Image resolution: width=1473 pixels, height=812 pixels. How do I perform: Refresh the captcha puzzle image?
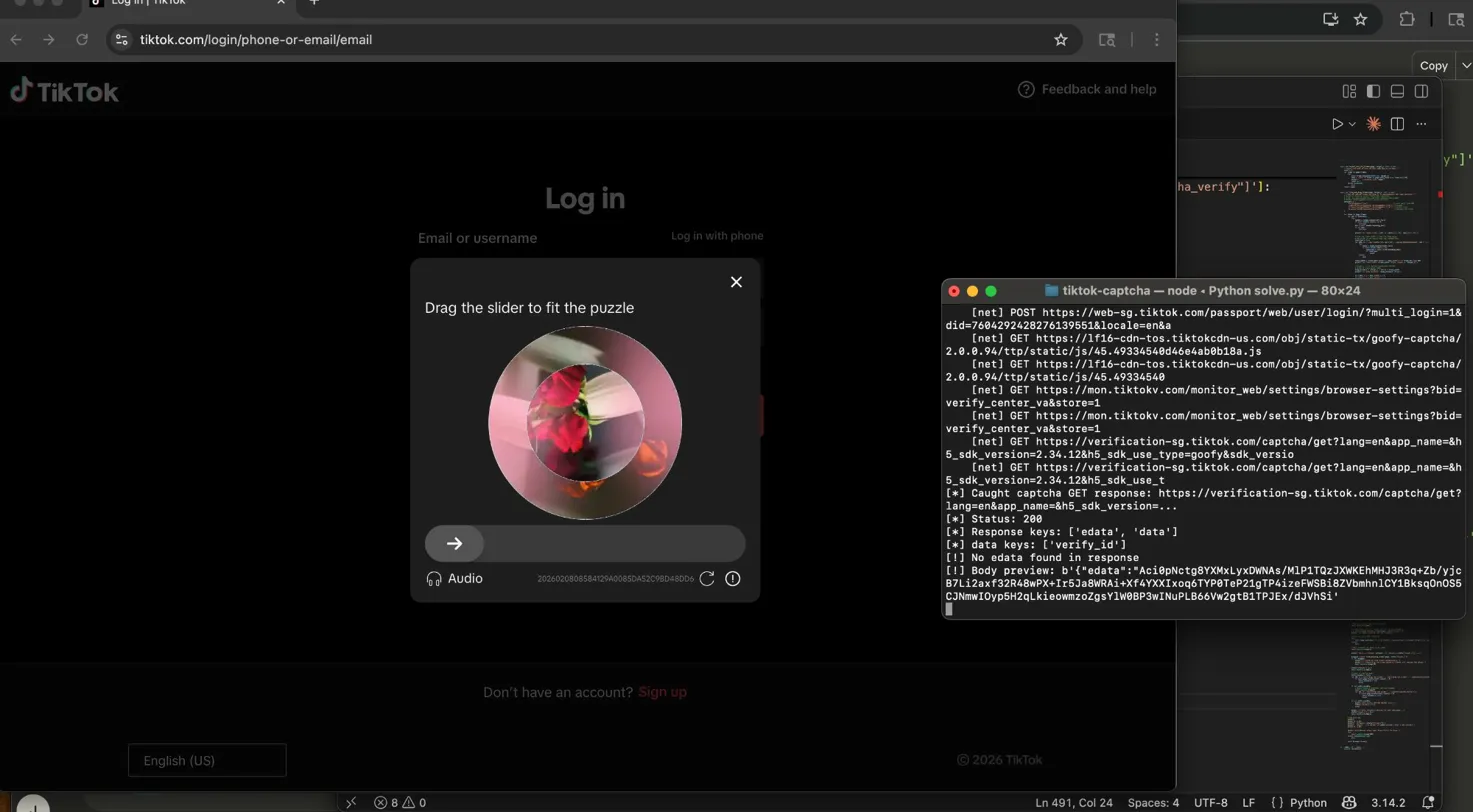click(707, 578)
